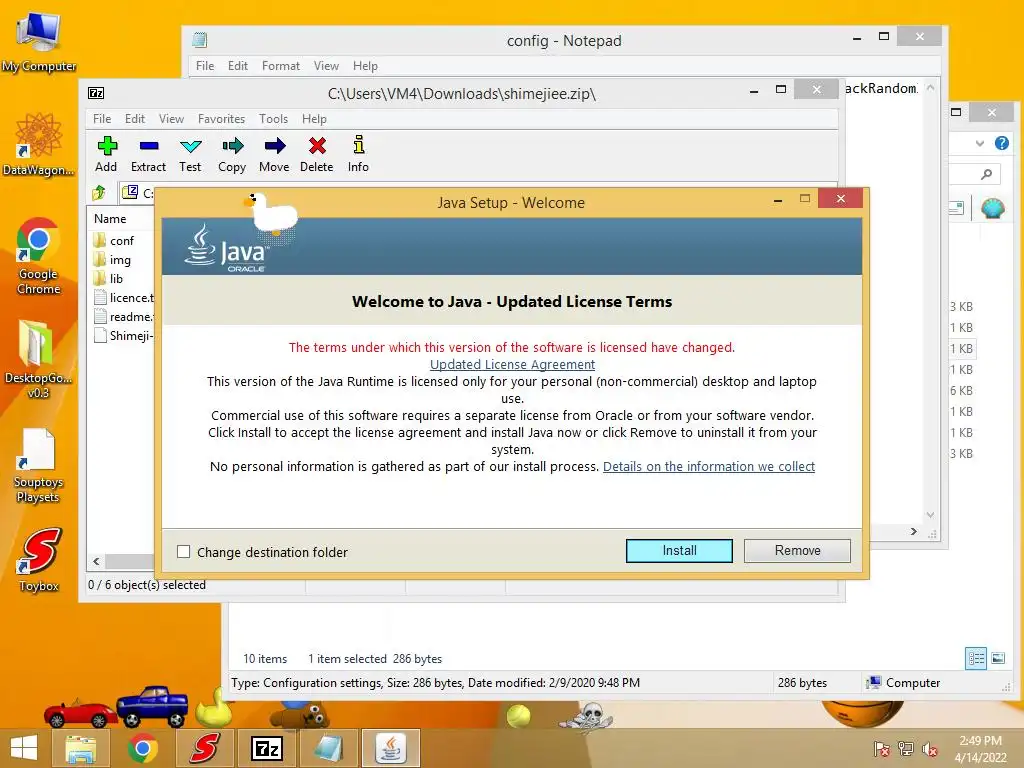Click the network tray icon
Image resolution: width=1024 pixels, height=768 pixels.
pyautogui.click(x=906, y=749)
